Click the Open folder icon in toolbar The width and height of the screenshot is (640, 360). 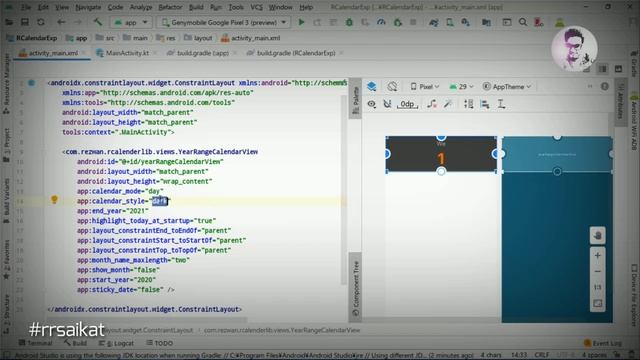click(9, 22)
